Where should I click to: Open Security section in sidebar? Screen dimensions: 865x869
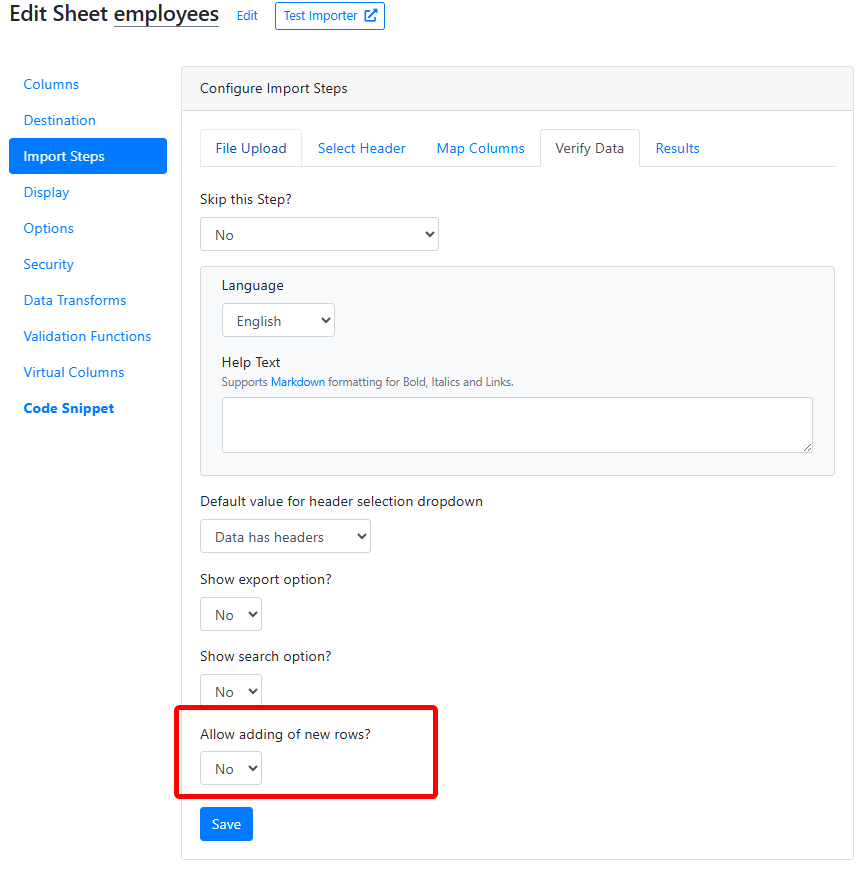(48, 264)
